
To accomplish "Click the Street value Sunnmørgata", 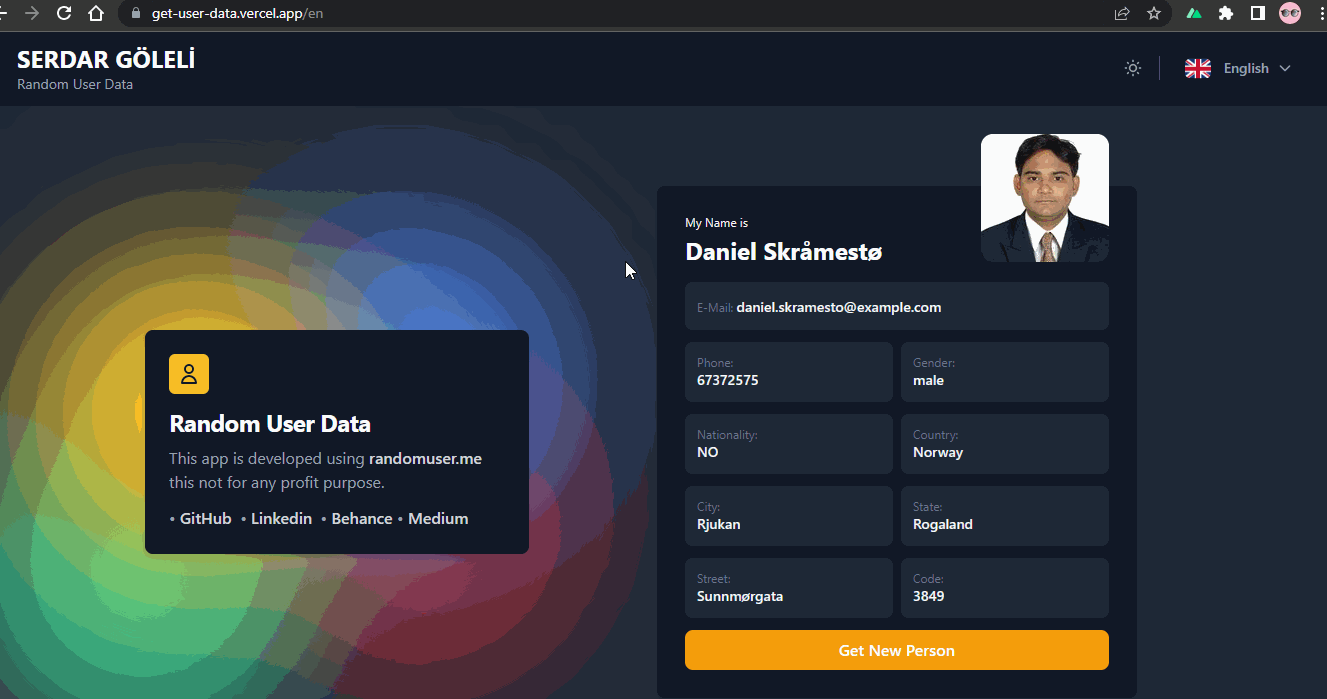I will tap(740, 596).
